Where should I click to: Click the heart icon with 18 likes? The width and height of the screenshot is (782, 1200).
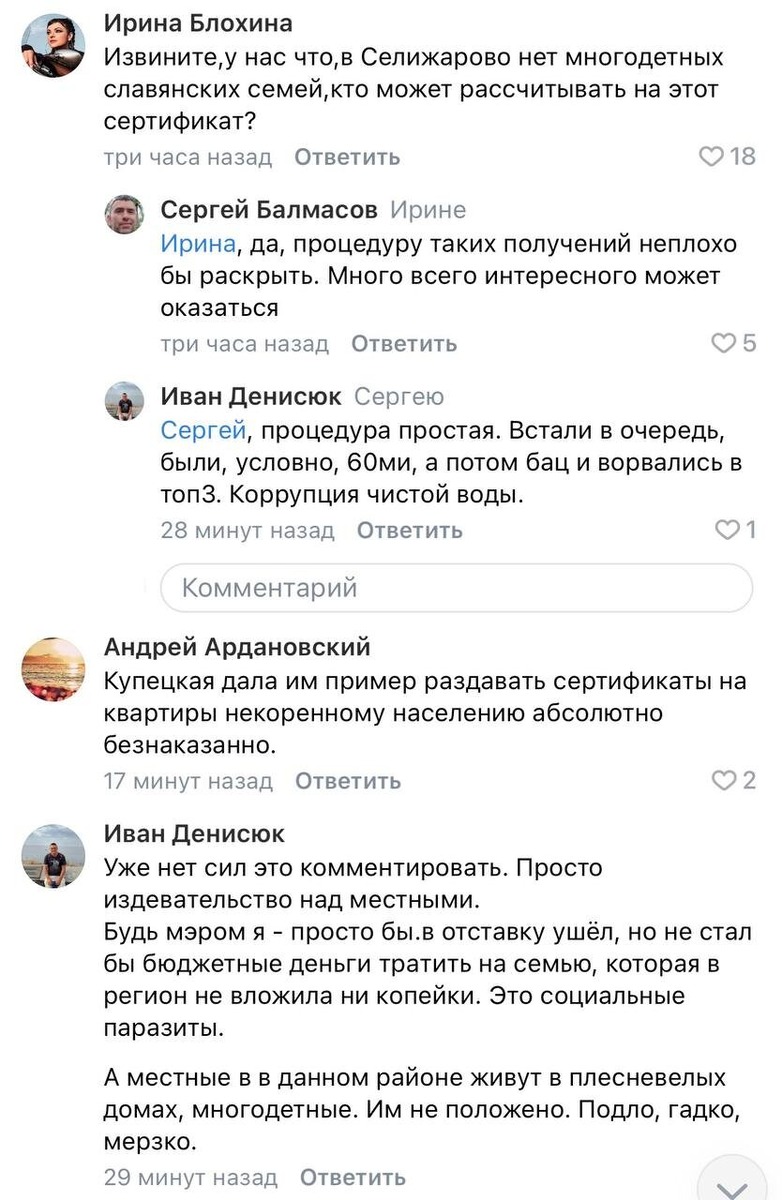click(x=711, y=156)
